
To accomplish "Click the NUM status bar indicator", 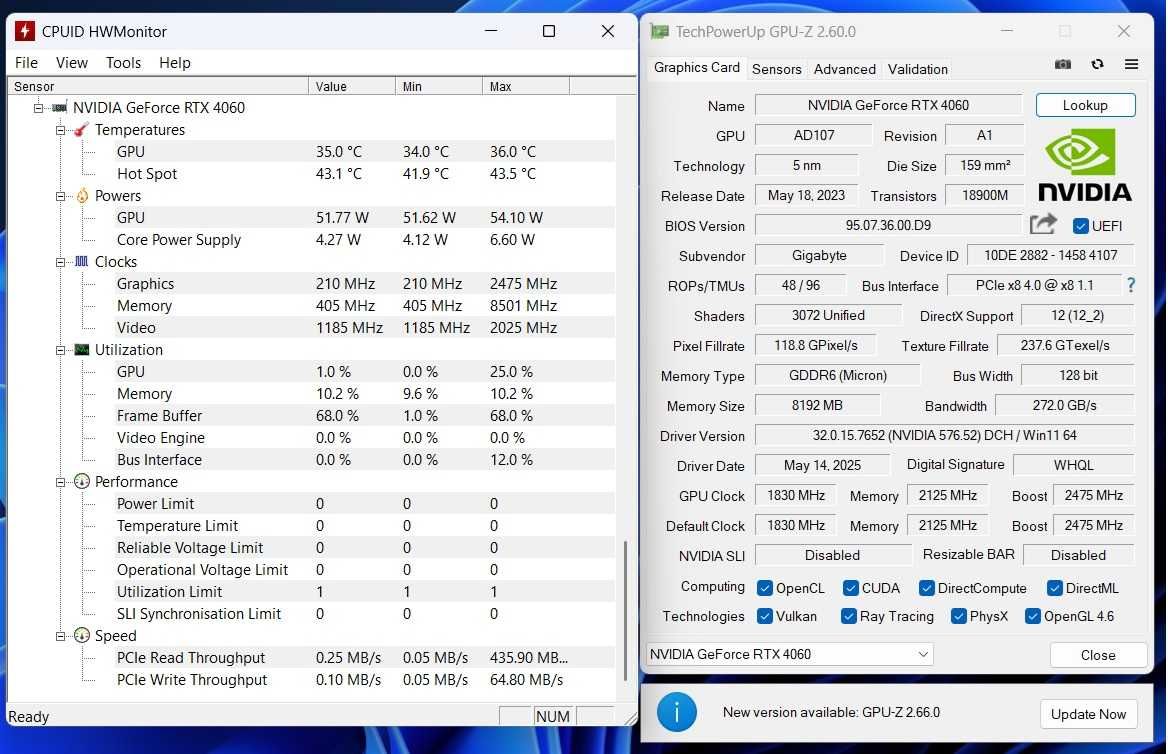I will (x=553, y=716).
